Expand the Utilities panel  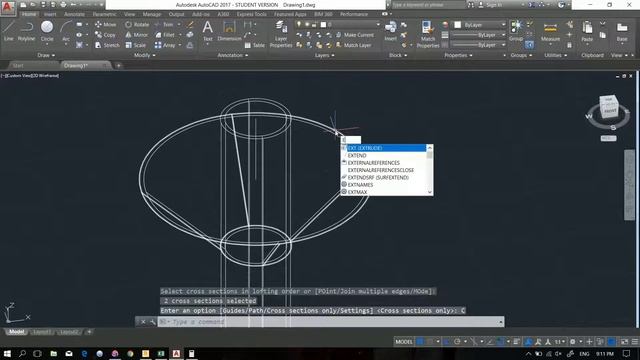click(556, 55)
